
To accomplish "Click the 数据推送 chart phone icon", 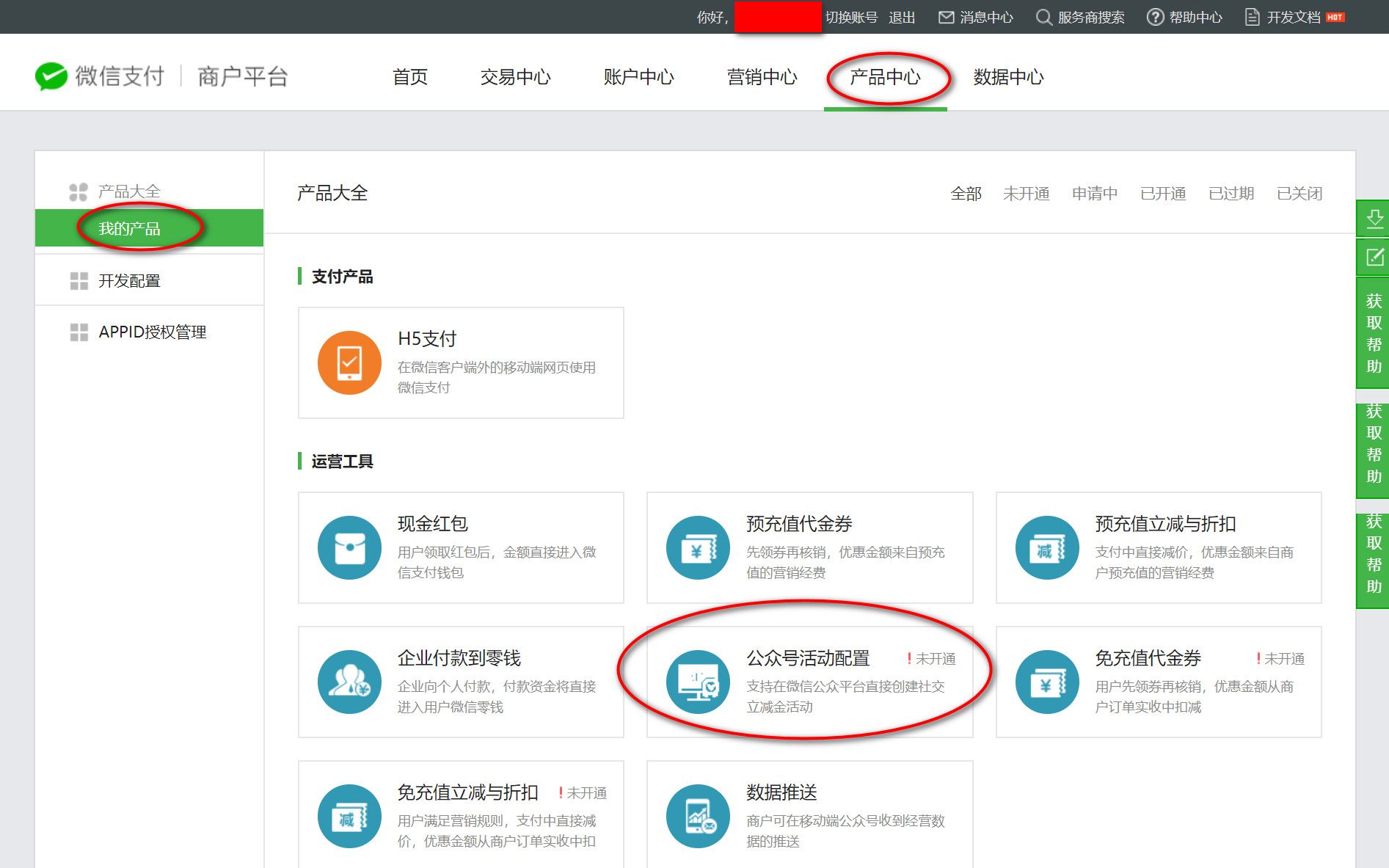I will 698,816.
